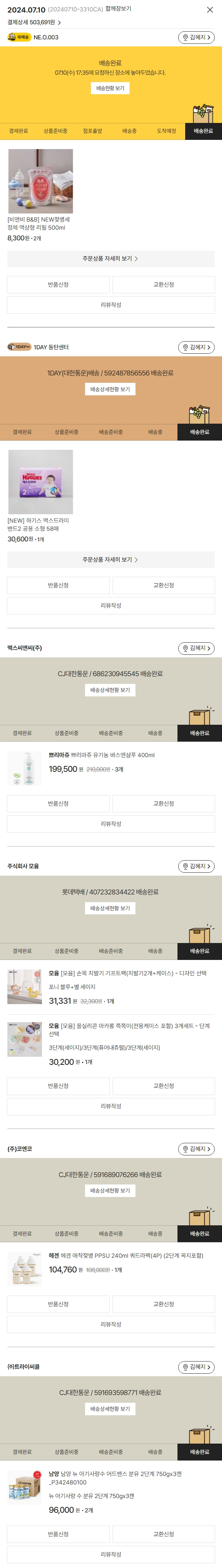
Task: Select the 점포출발 delivery step tab
Action: 92,131
